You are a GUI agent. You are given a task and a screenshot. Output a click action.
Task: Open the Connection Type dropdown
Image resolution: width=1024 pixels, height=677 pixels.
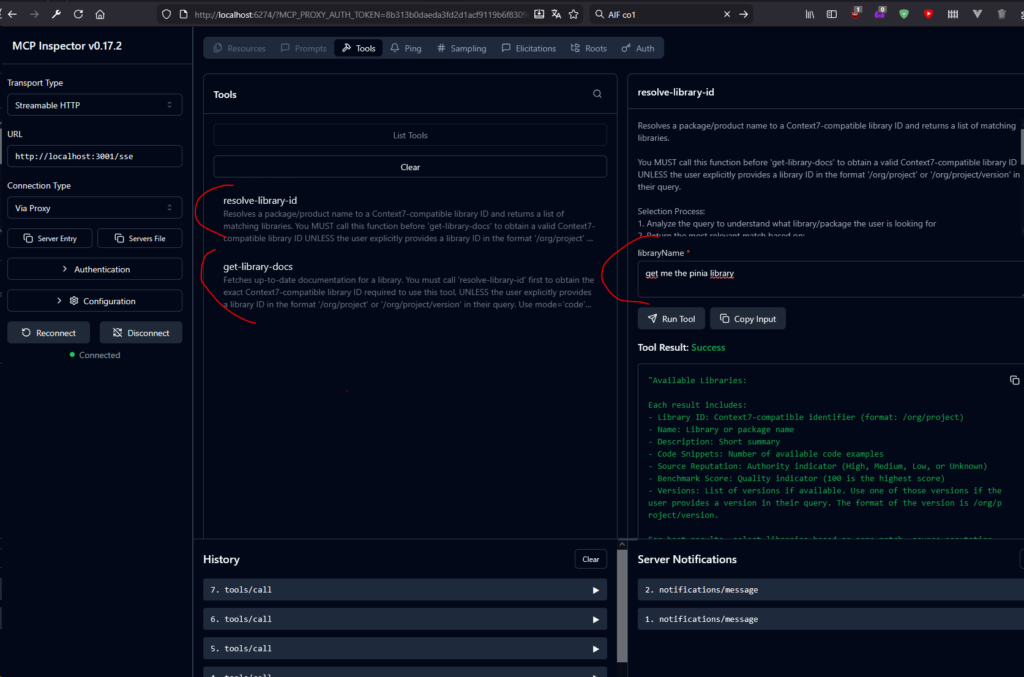(x=94, y=209)
